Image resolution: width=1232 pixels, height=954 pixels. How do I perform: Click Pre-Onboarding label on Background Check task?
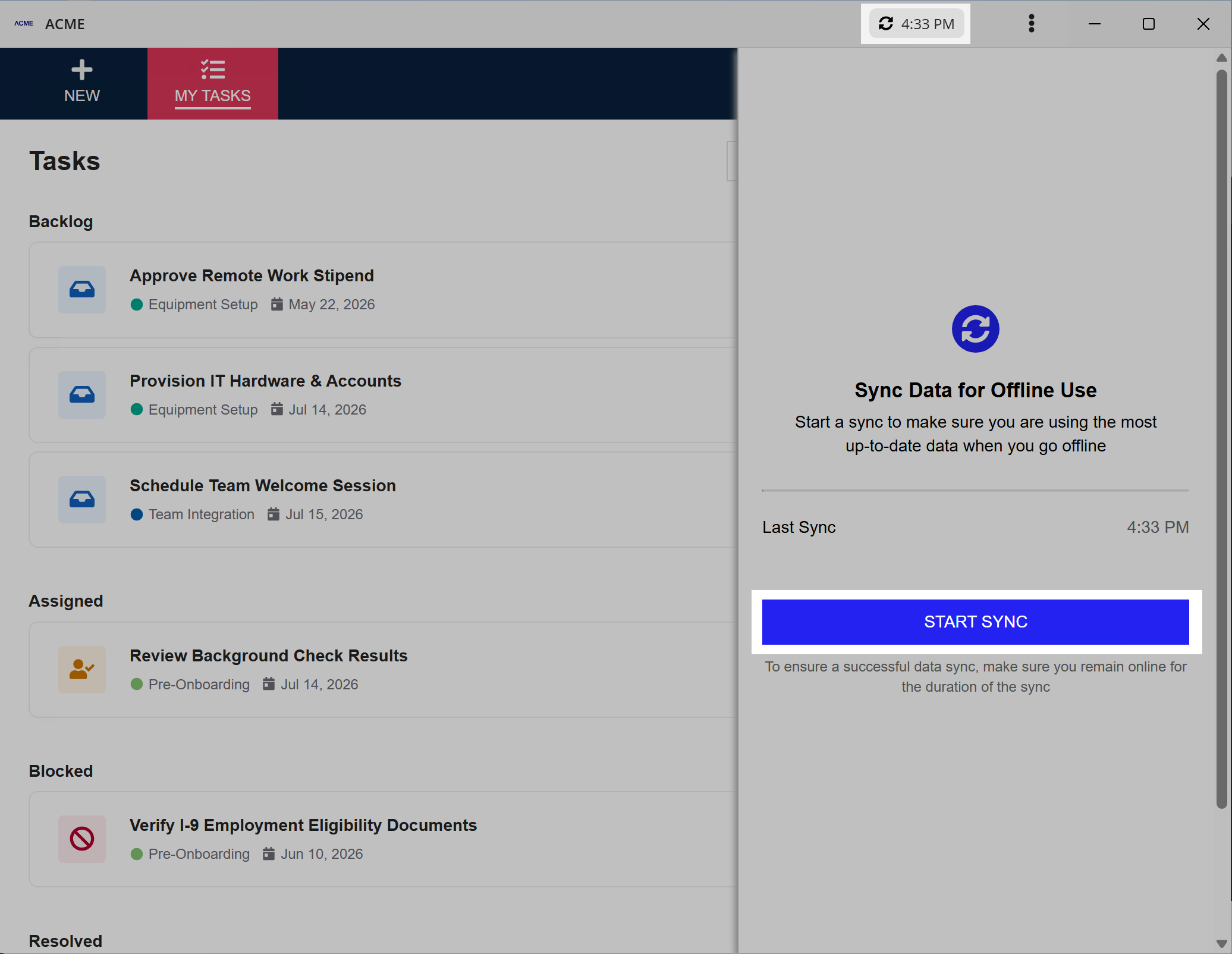[199, 685]
